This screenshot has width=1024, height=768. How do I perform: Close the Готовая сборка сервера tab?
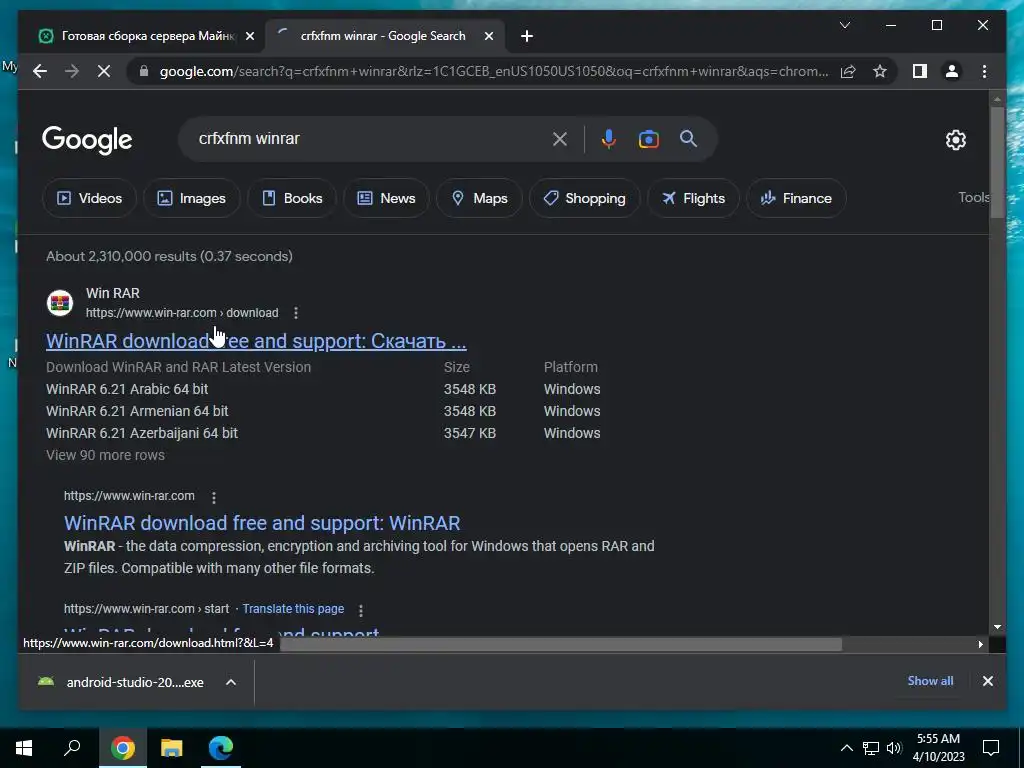tap(249, 36)
